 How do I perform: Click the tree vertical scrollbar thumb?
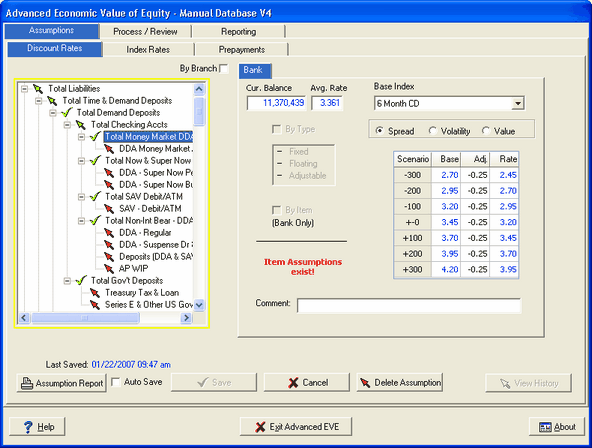click(x=199, y=111)
